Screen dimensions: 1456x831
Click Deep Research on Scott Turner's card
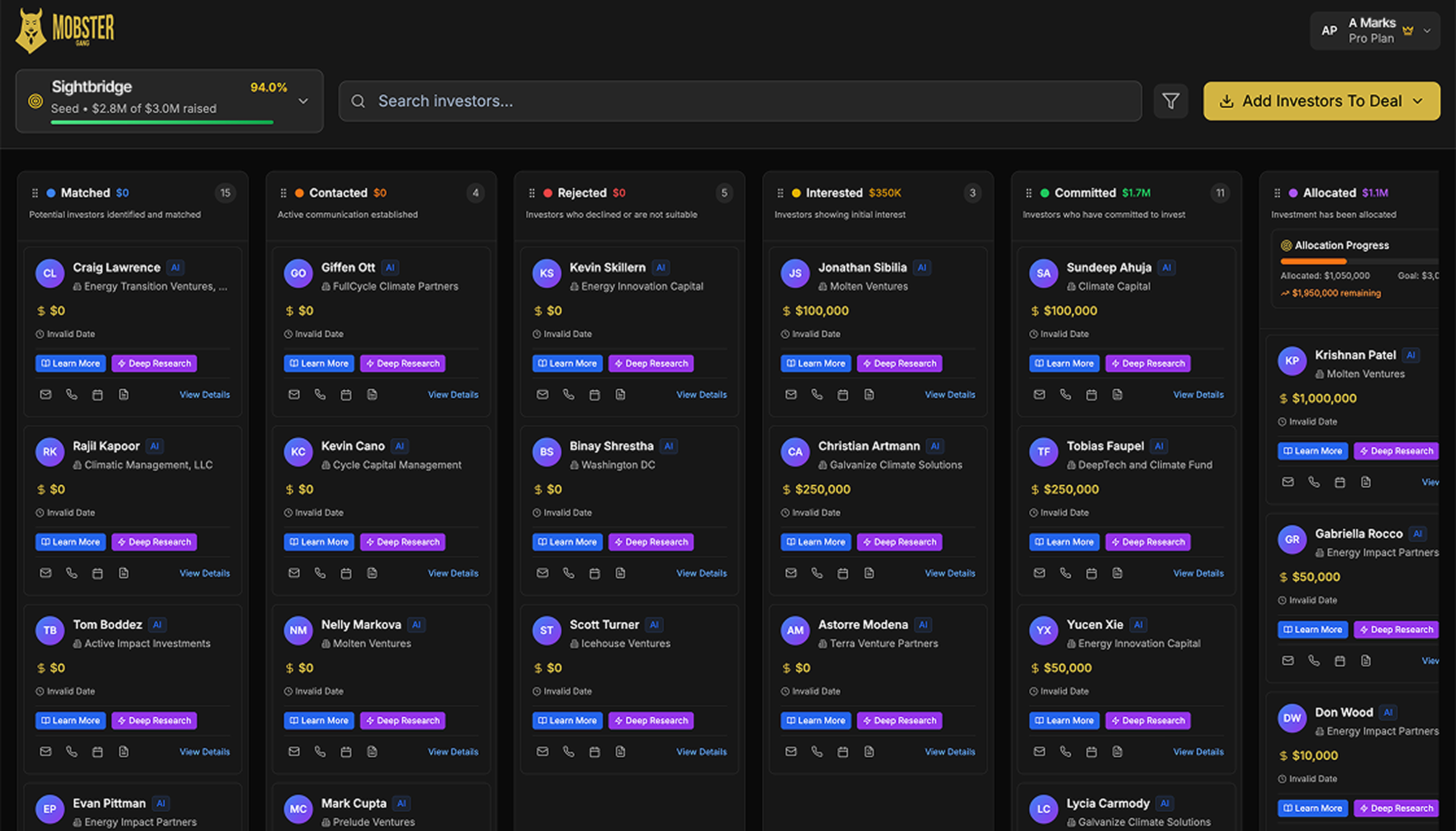pyautogui.click(x=651, y=721)
